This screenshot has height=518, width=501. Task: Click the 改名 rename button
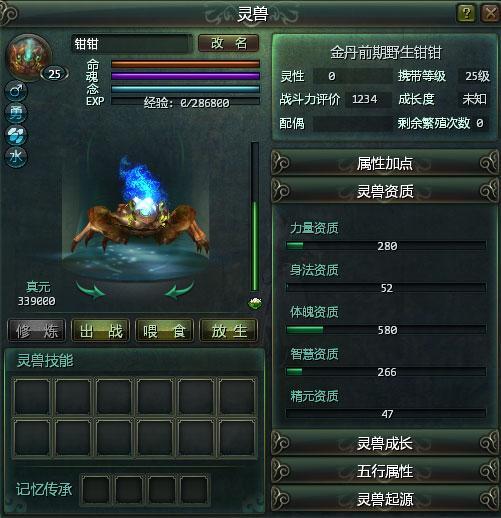pyautogui.click(x=229, y=43)
